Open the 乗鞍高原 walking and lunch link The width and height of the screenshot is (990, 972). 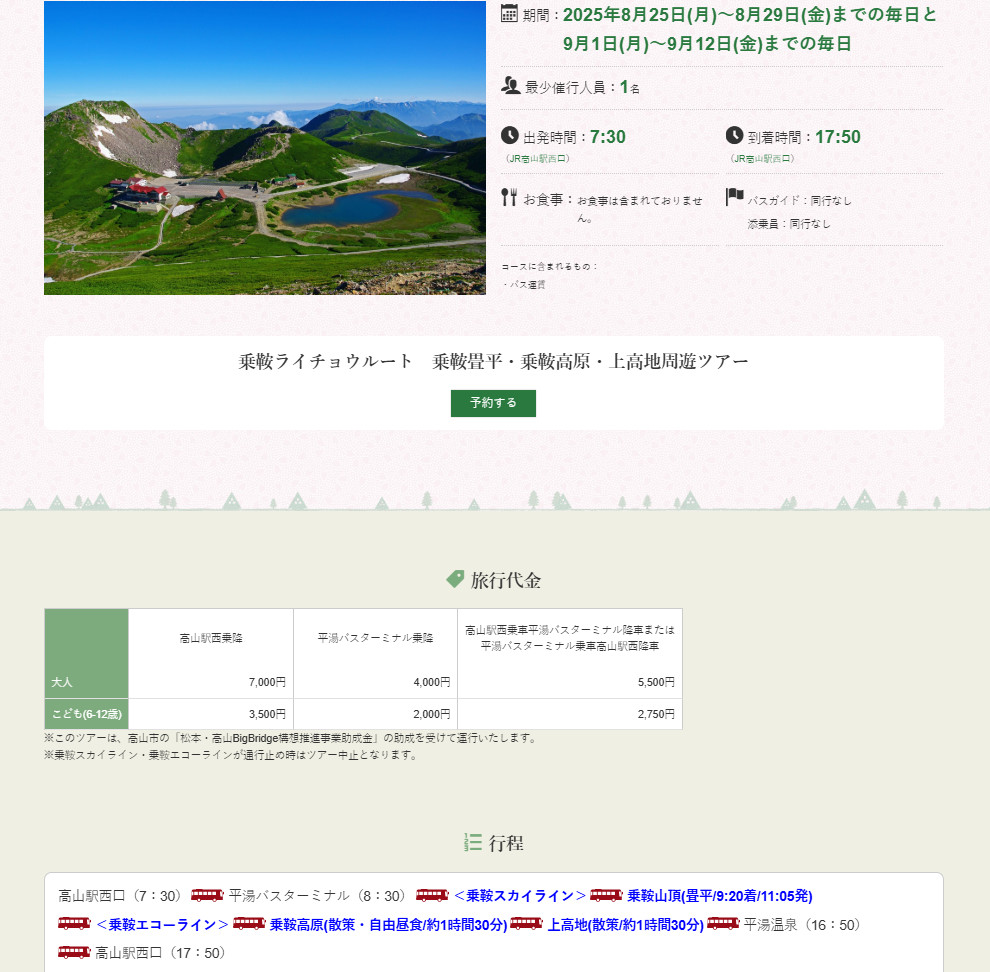pos(388,925)
